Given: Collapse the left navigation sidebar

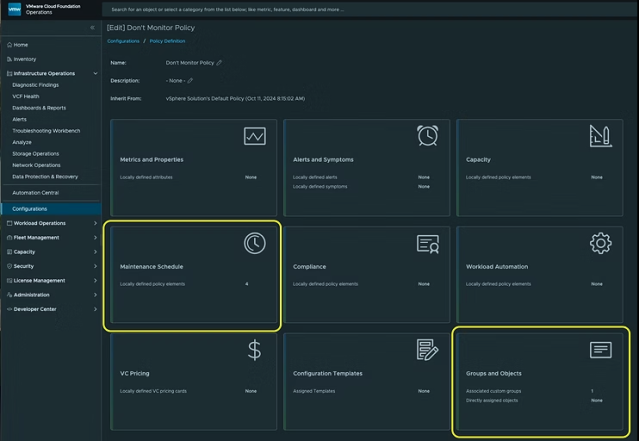Looking at the screenshot, I should (x=93, y=28).
